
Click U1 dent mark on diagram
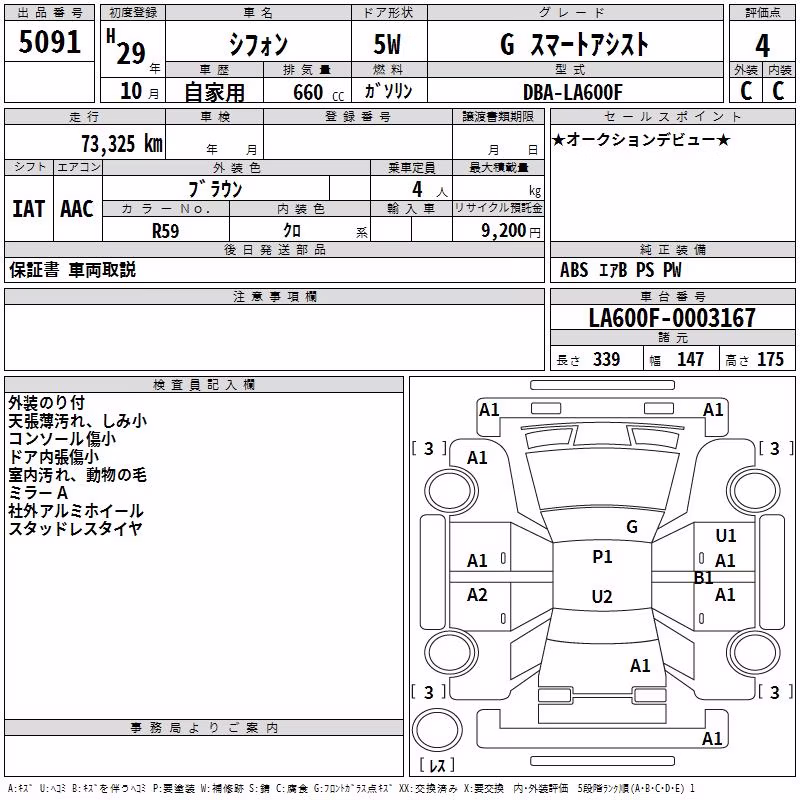coord(726,535)
